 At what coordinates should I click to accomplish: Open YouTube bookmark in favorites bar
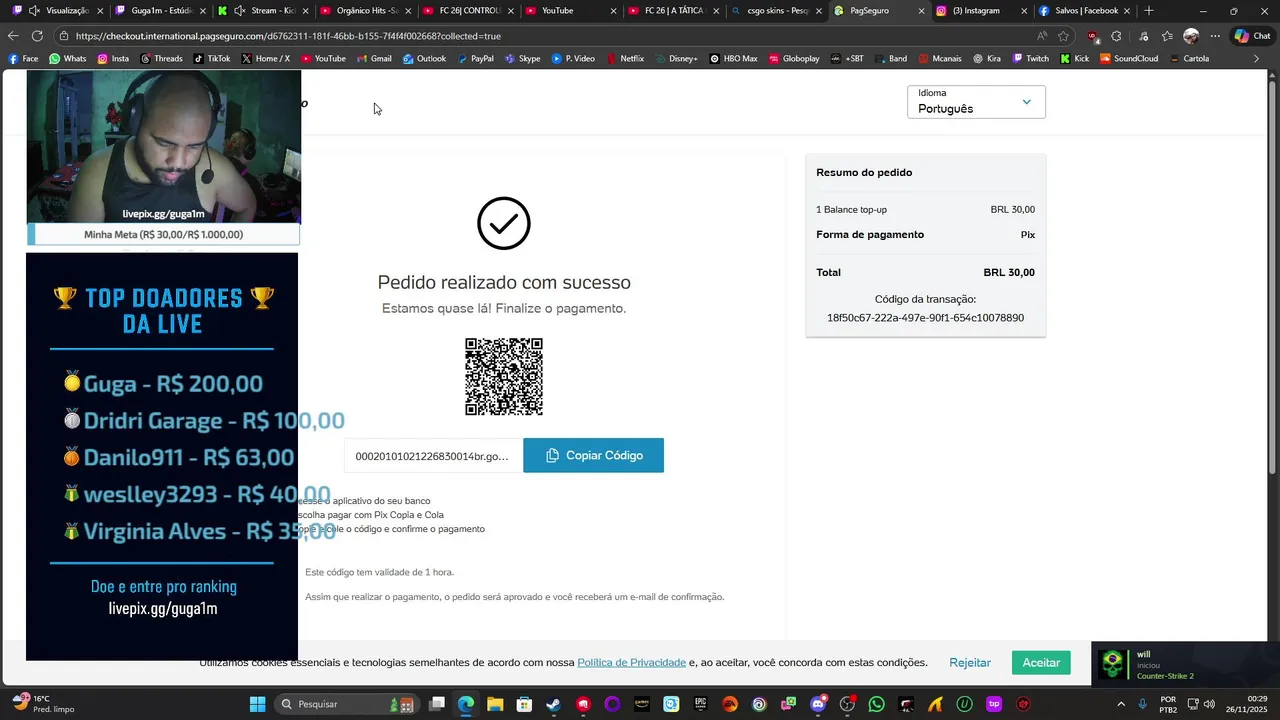click(323, 59)
